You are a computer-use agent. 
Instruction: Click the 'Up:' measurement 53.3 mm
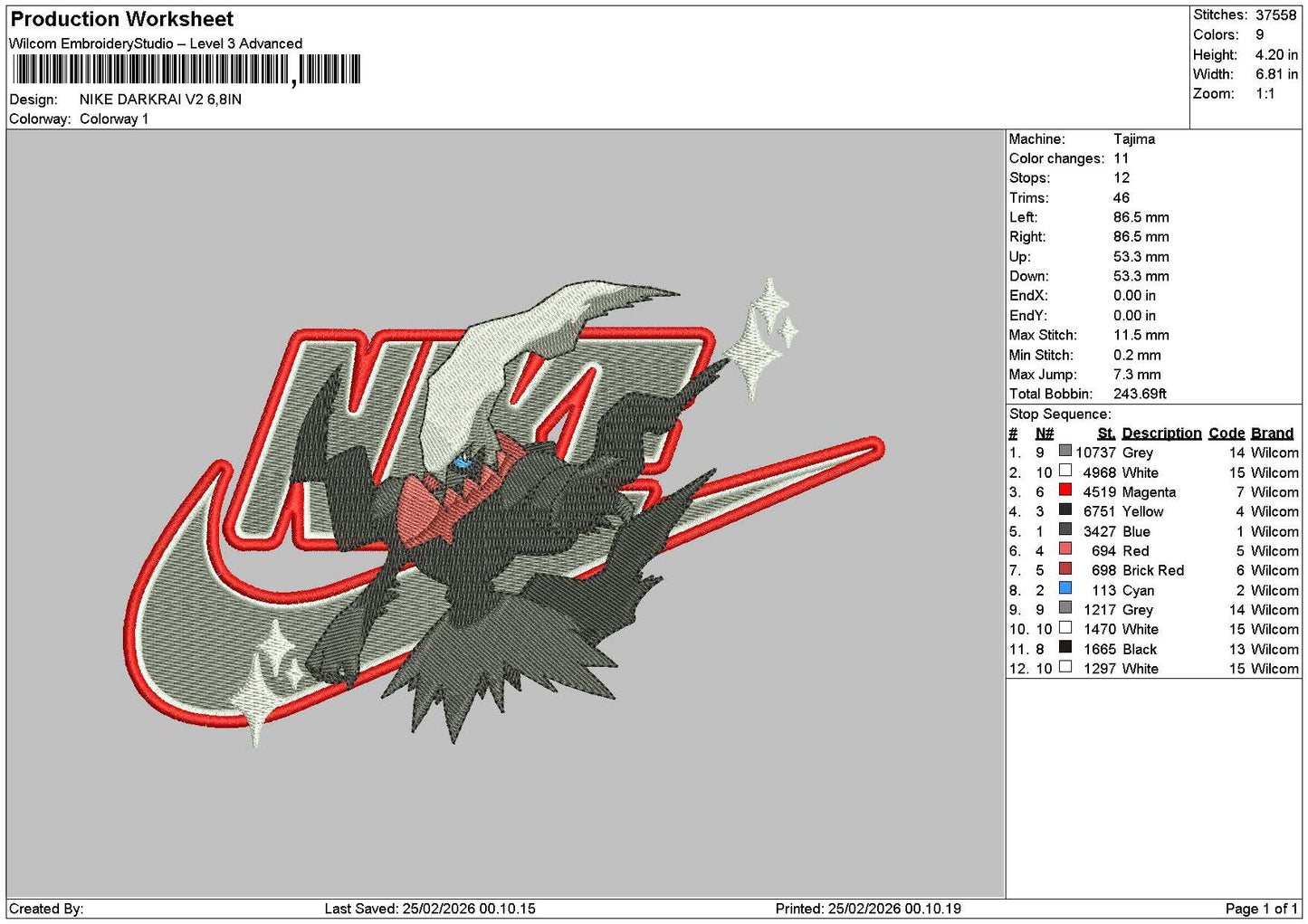click(x=1141, y=257)
